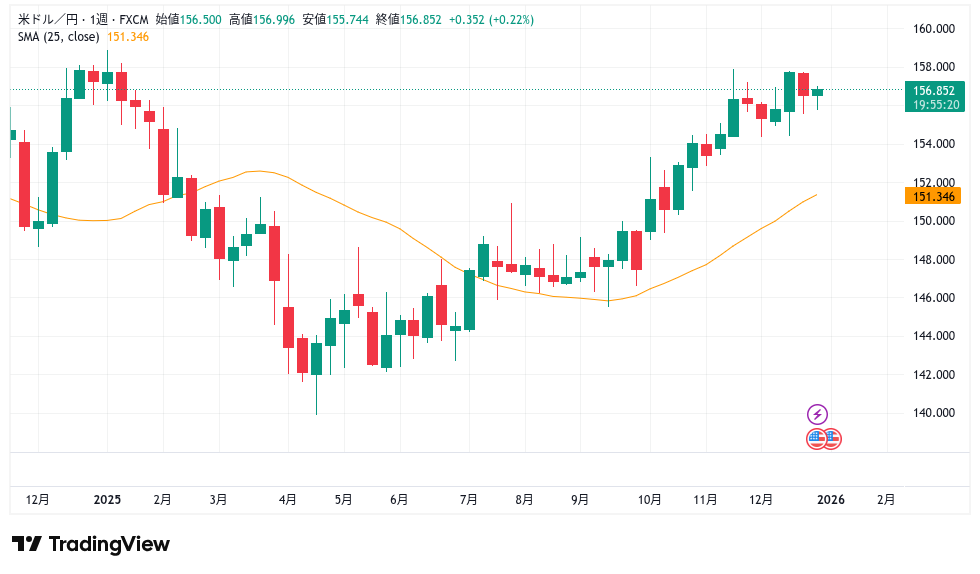Click the 19:55:20 bar countdown timer
The image size is (980, 574).
(931, 104)
